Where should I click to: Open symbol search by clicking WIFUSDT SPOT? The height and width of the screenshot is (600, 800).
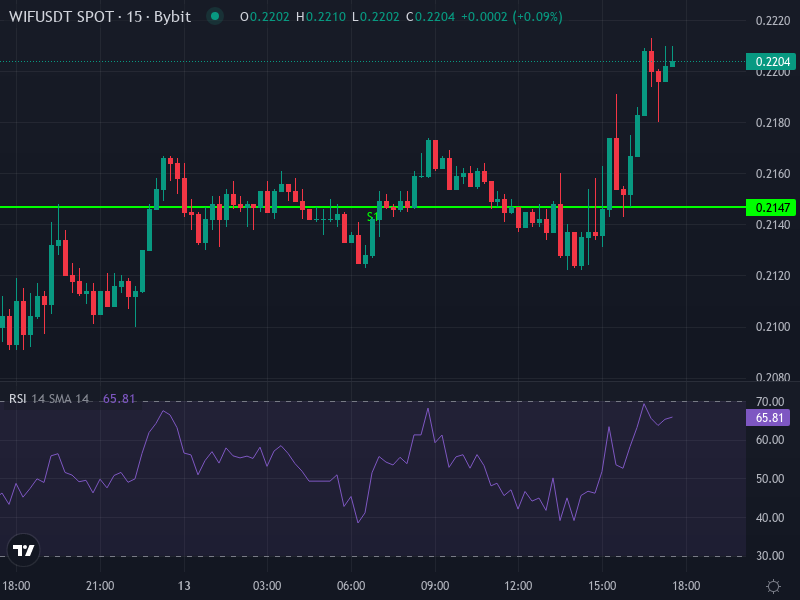click(64, 17)
